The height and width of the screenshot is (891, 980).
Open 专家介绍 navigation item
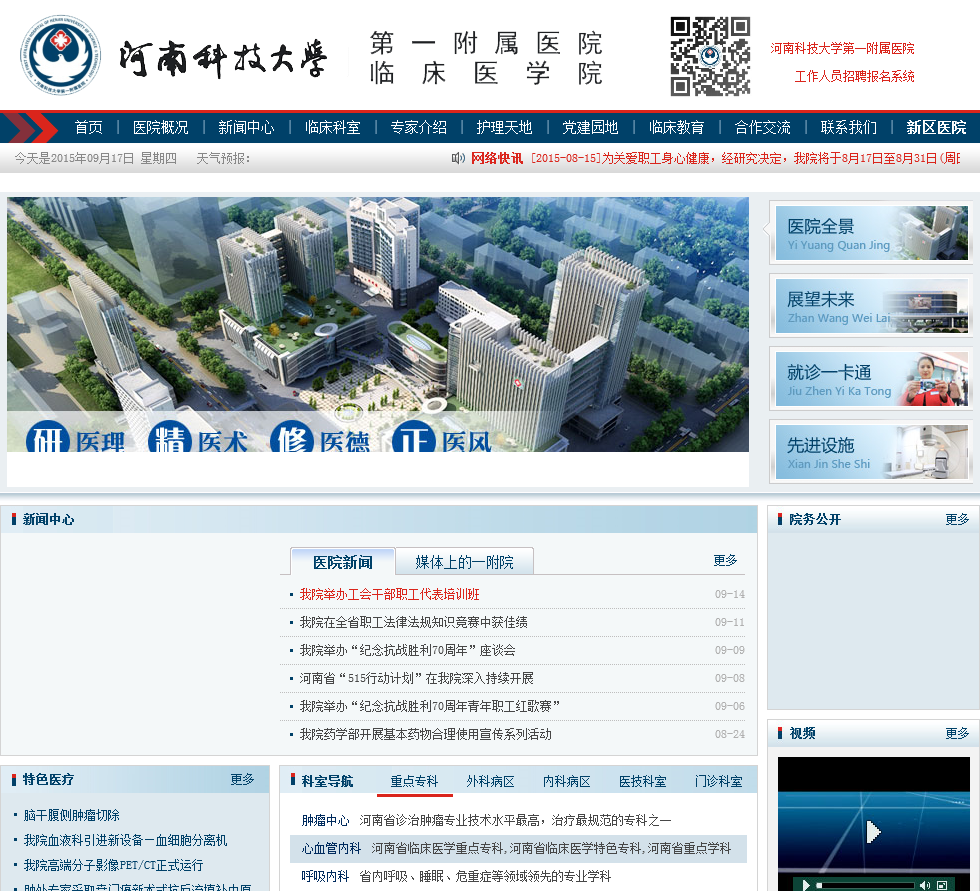tap(419, 127)
